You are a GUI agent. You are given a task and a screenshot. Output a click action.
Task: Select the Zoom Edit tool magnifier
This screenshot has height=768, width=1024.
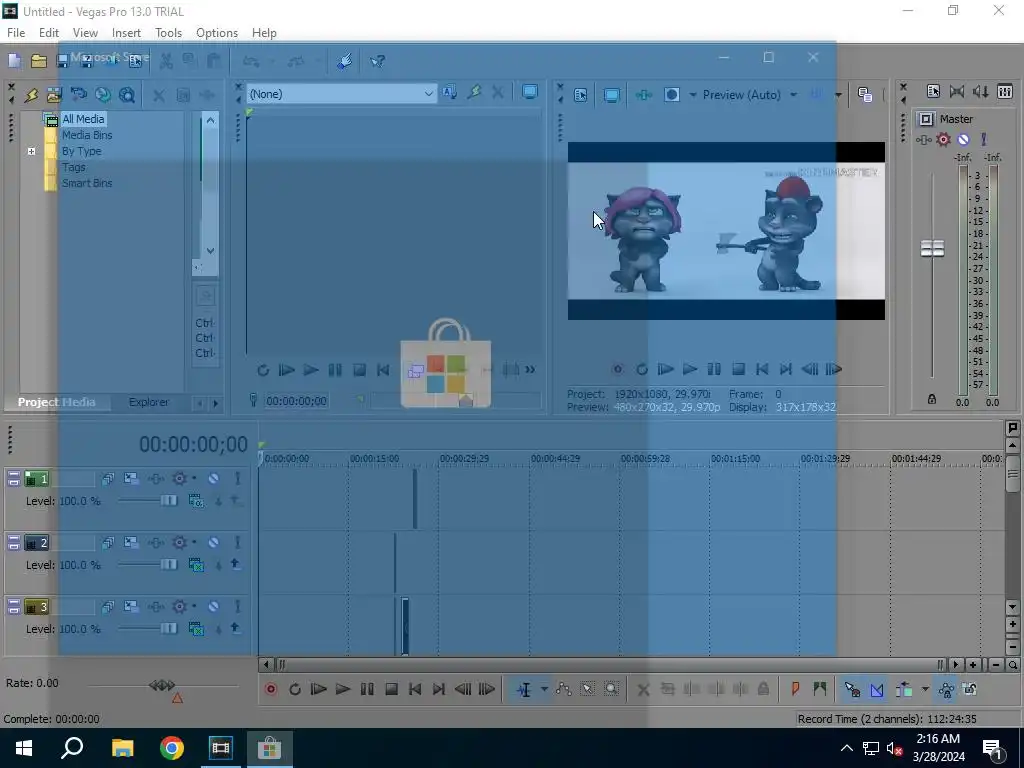point(611,689)
